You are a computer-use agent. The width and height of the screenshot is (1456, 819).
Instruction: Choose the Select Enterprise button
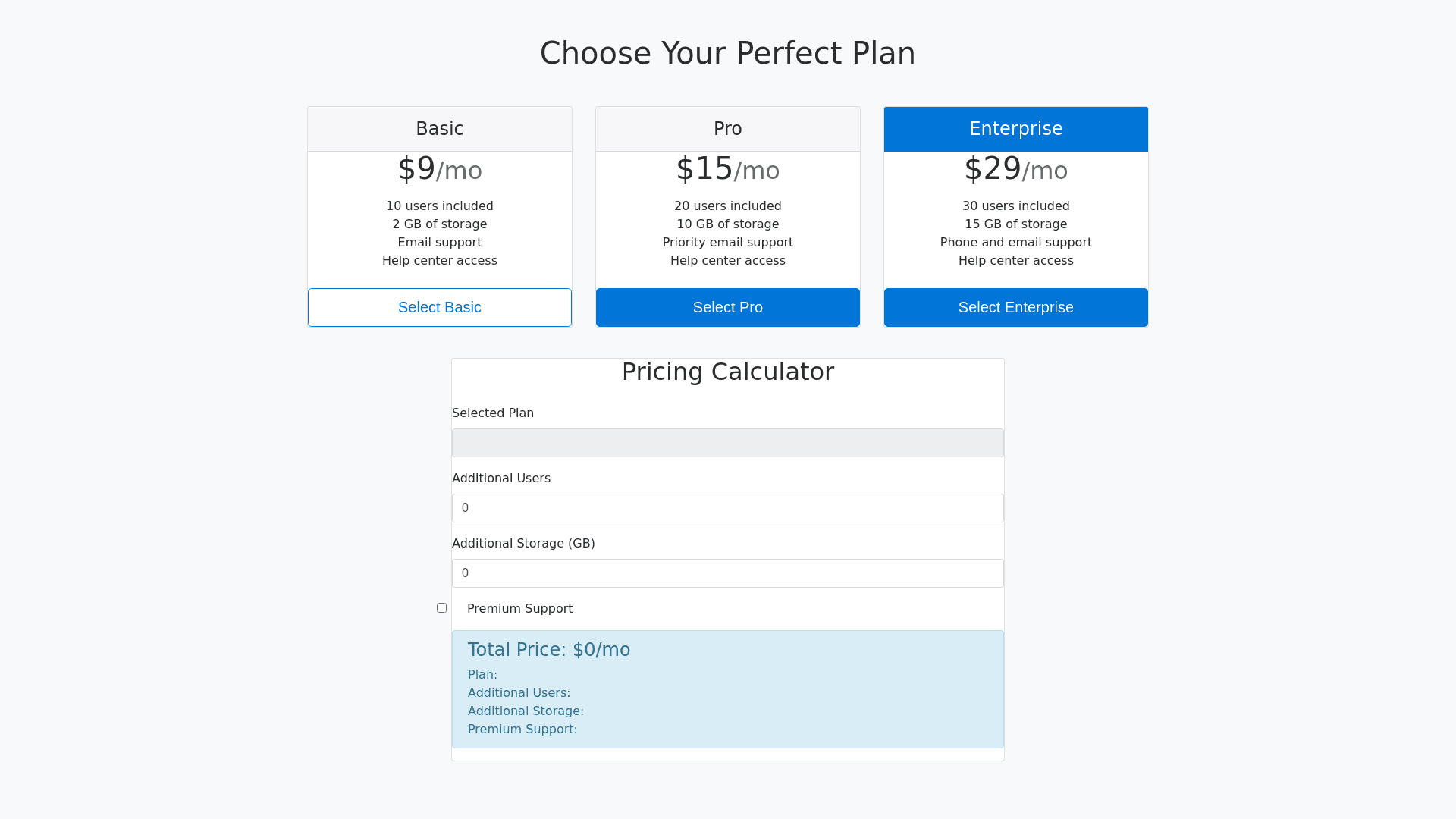(1016, 307)
